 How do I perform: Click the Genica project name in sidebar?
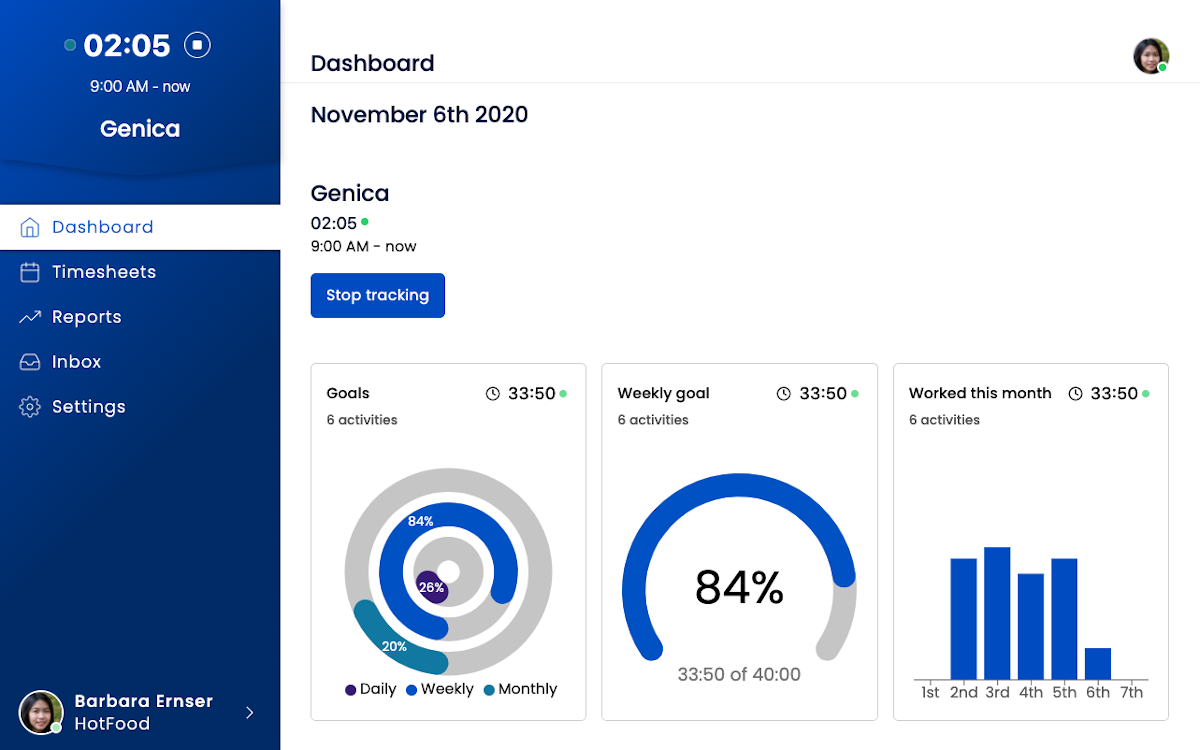[x=140, y=129]
